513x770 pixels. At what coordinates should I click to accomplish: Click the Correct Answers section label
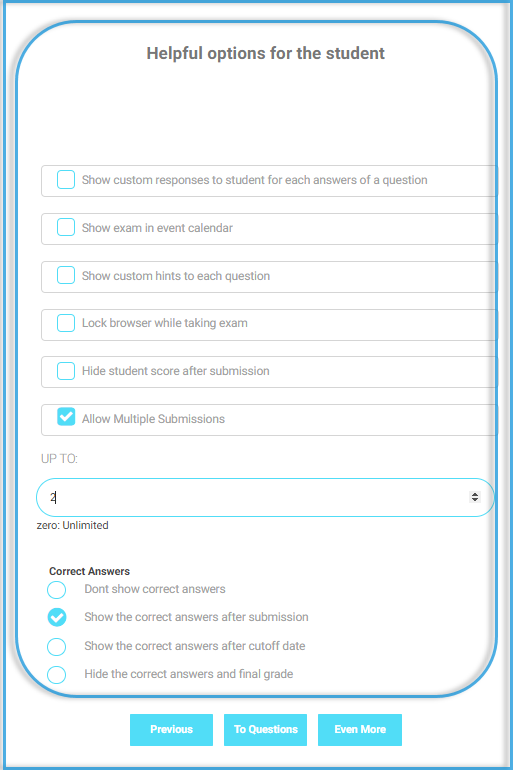pyautogui.click(x=89, y=571)
